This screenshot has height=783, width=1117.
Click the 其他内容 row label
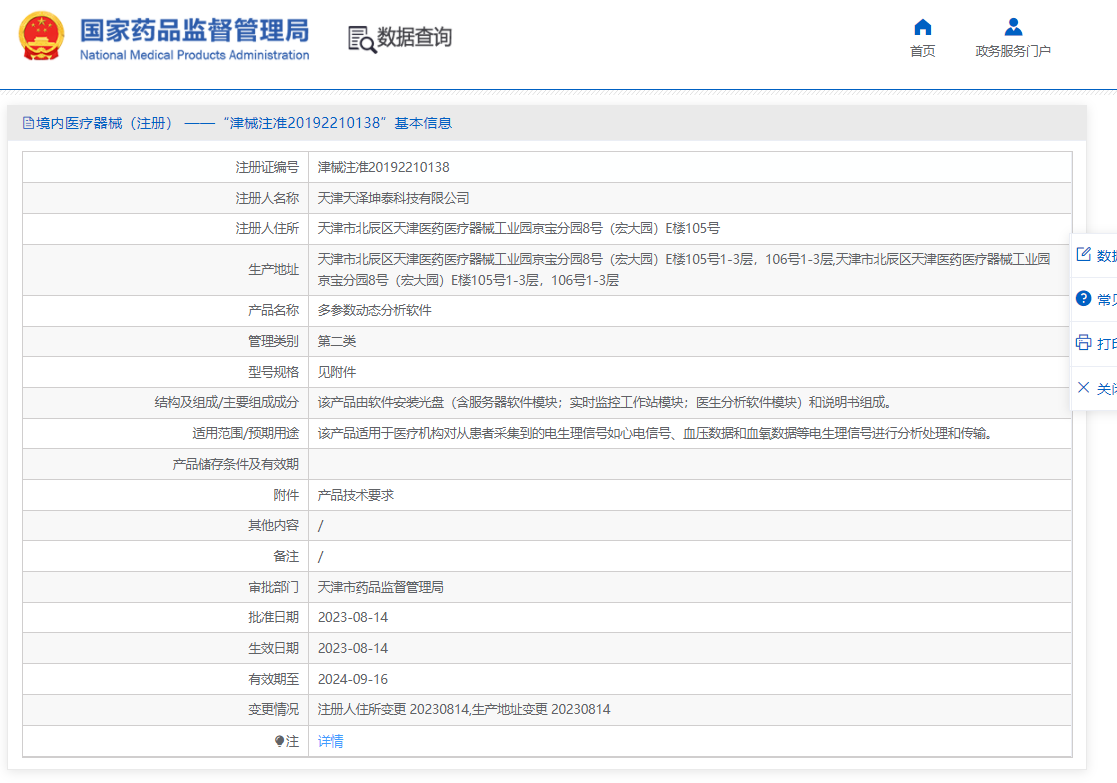click(x=274, y=526)
